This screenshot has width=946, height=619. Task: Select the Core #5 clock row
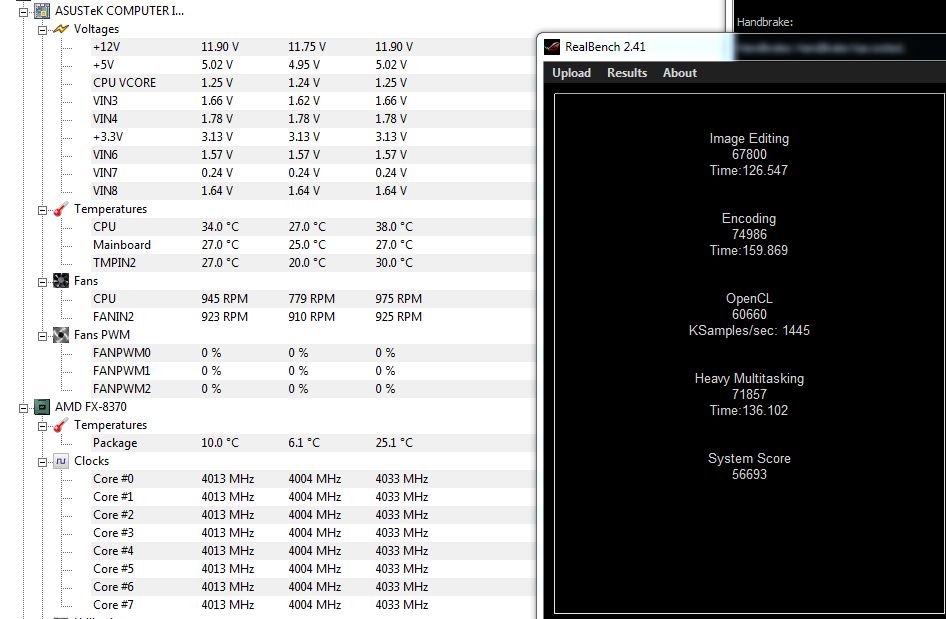click(x=313, y=569)
